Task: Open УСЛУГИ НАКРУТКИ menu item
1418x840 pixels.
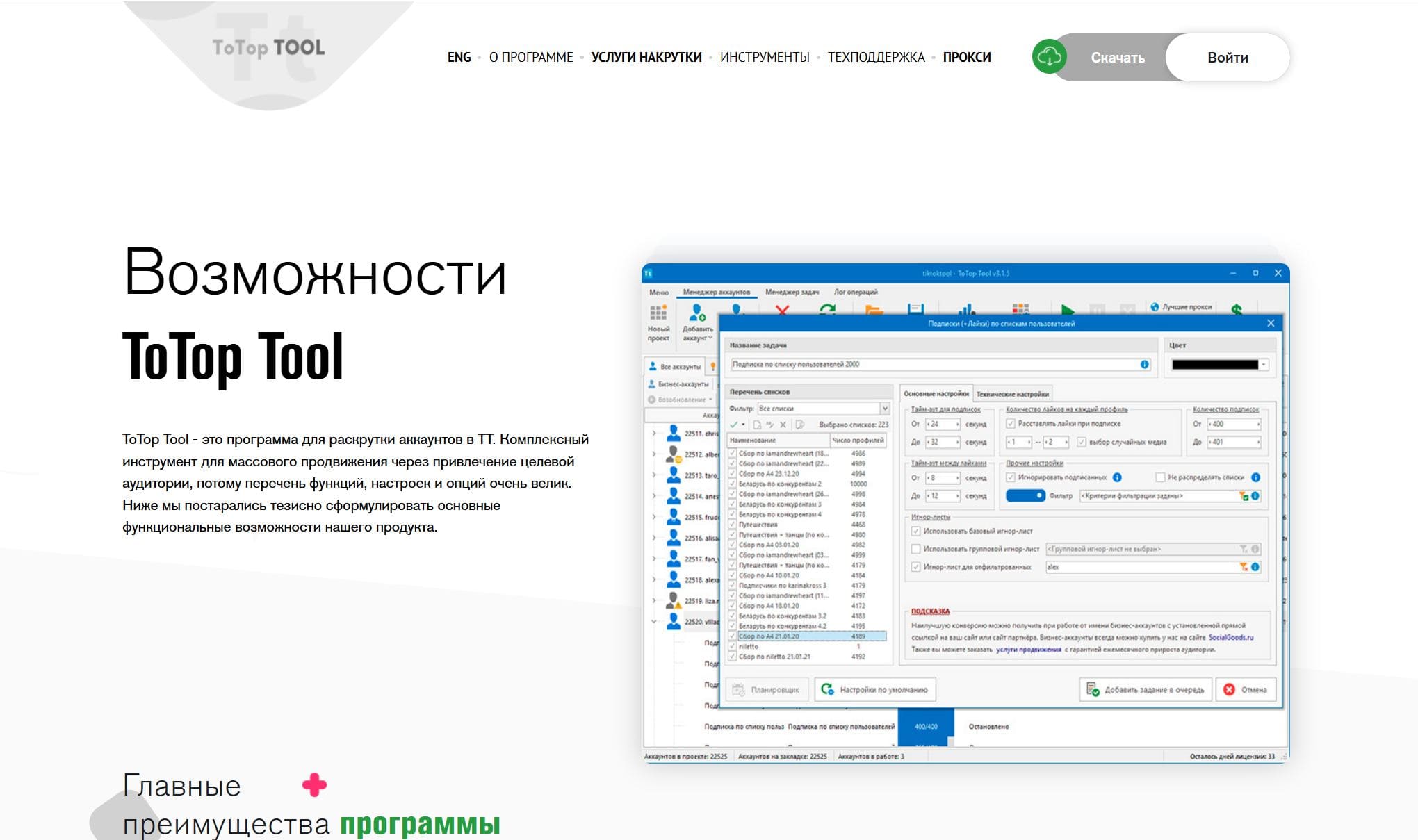Action: click(646, 58)
